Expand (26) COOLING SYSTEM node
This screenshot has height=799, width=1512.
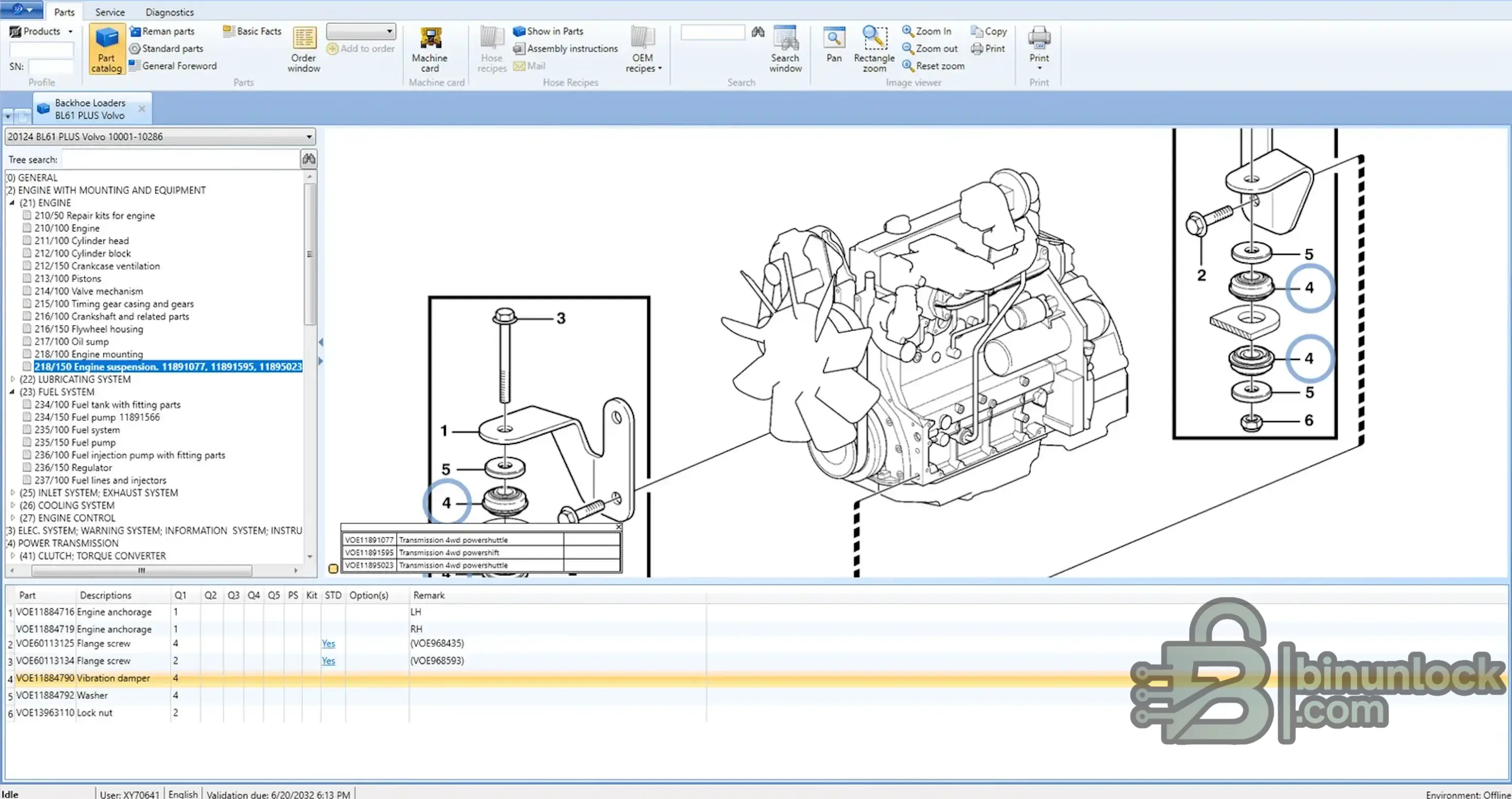(x=12, y=506)
